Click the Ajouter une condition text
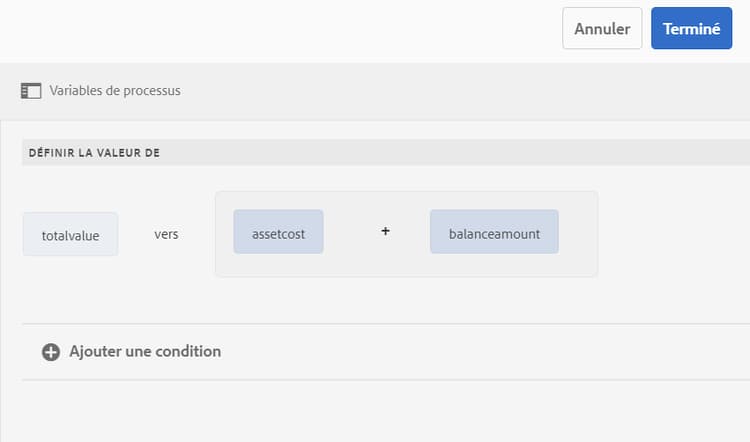The width and height of the screenshot is (750, 442). point(145,352)
